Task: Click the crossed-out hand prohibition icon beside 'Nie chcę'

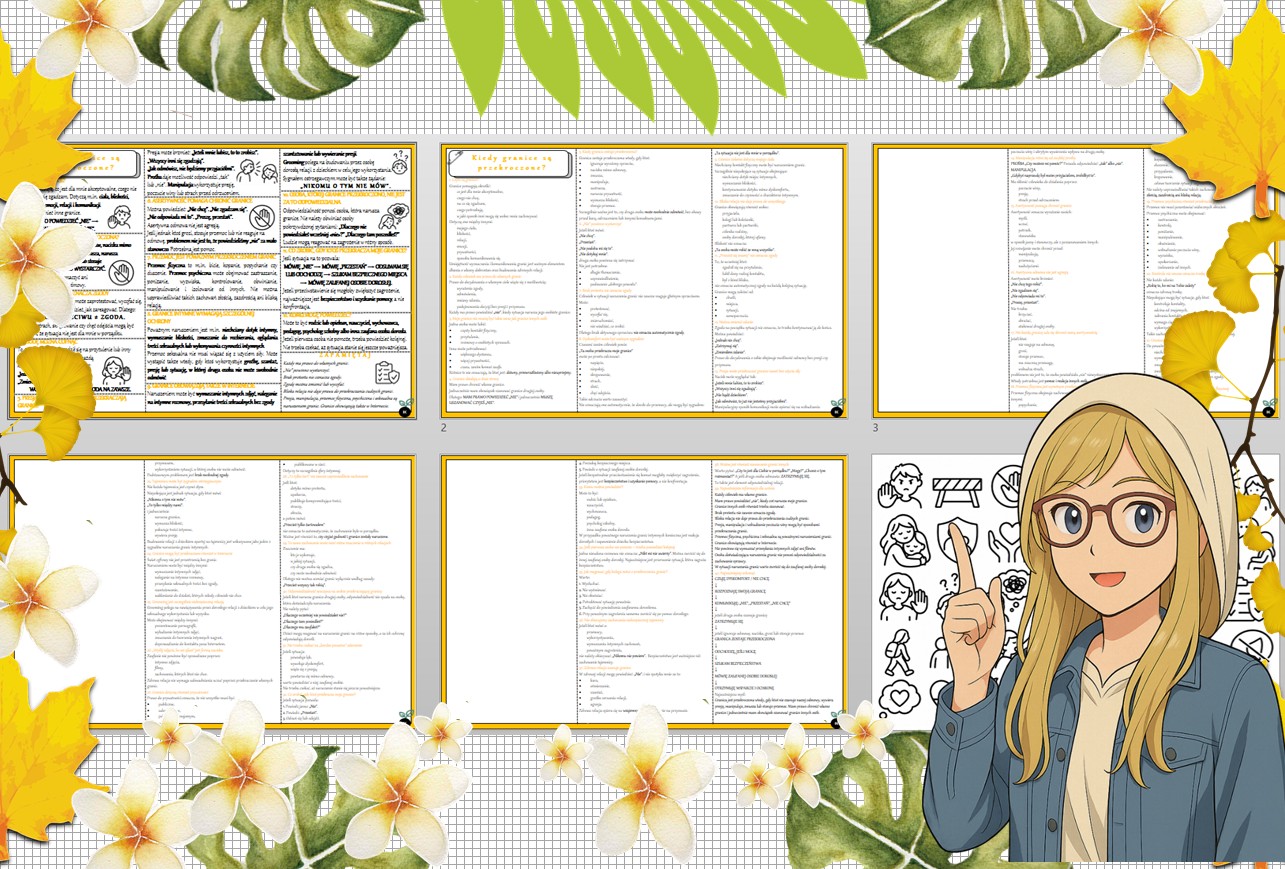Action: pos(263,219)
